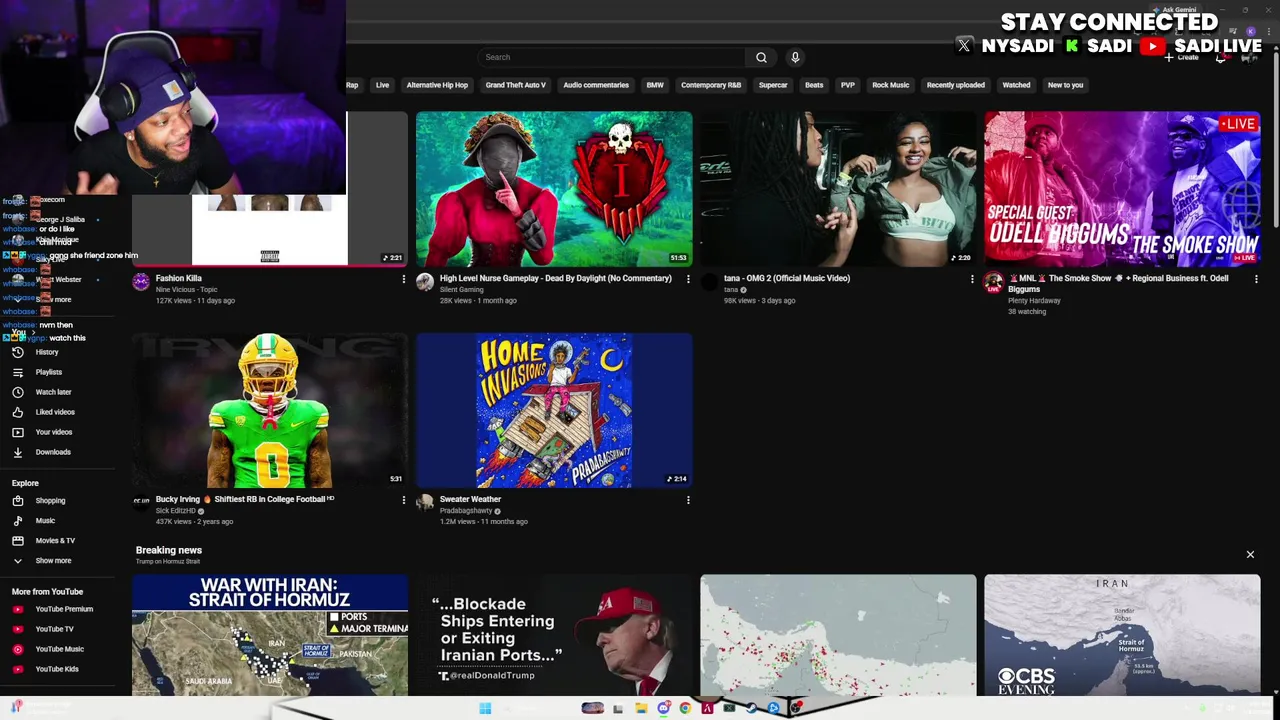Screen dimensions: 1280x720
Task: Play Sweater Weather thumbnail
Action: [554, 410]
